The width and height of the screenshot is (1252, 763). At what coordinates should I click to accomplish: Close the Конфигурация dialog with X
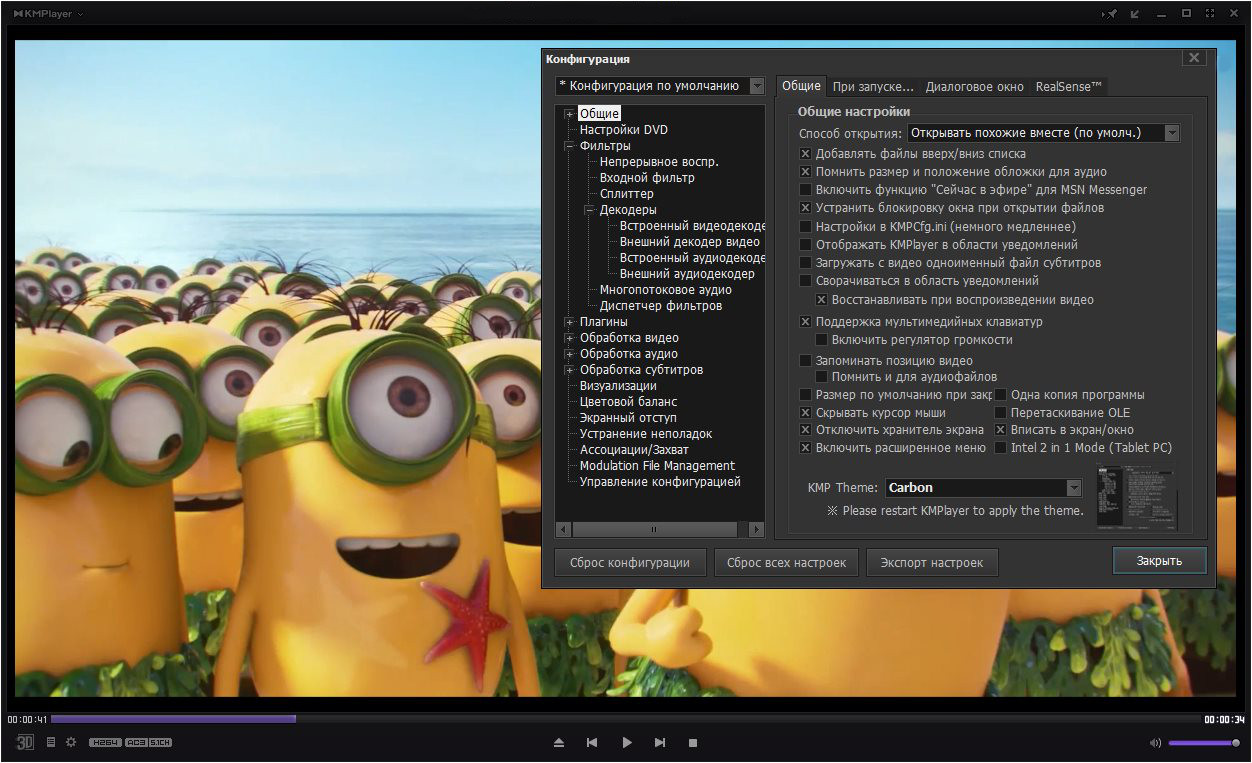(1194, 58)
